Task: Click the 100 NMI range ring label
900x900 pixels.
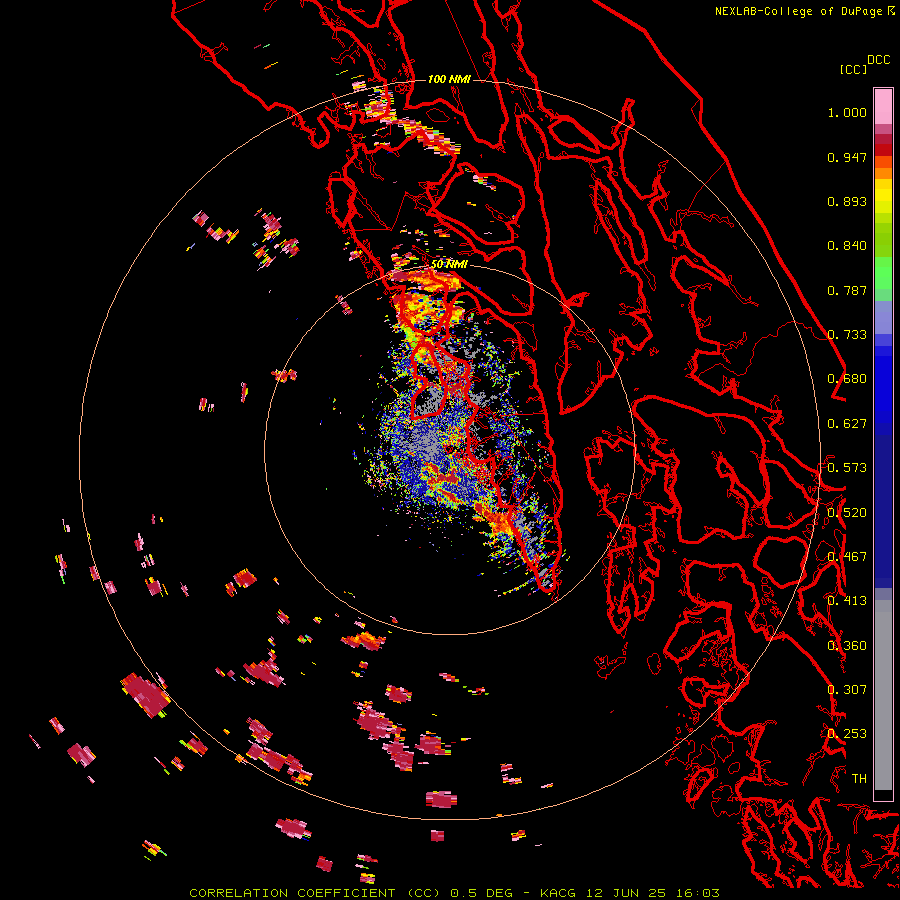Action: (x=449, y=79)
